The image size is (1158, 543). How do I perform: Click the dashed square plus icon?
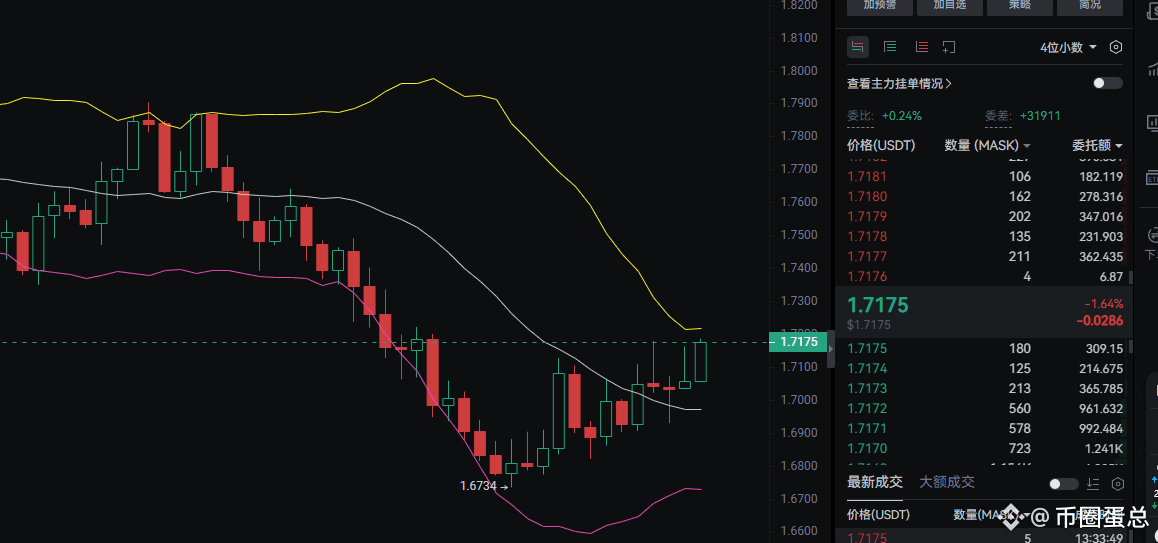(x=949, y=47)
